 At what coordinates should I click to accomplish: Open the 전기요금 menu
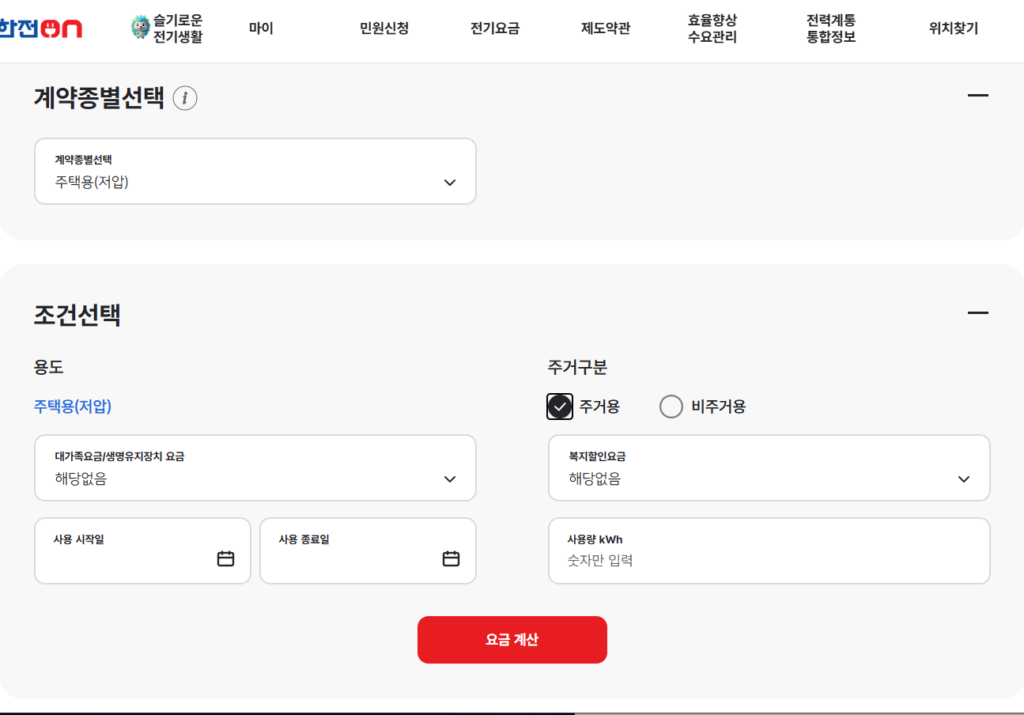[495, 28]
